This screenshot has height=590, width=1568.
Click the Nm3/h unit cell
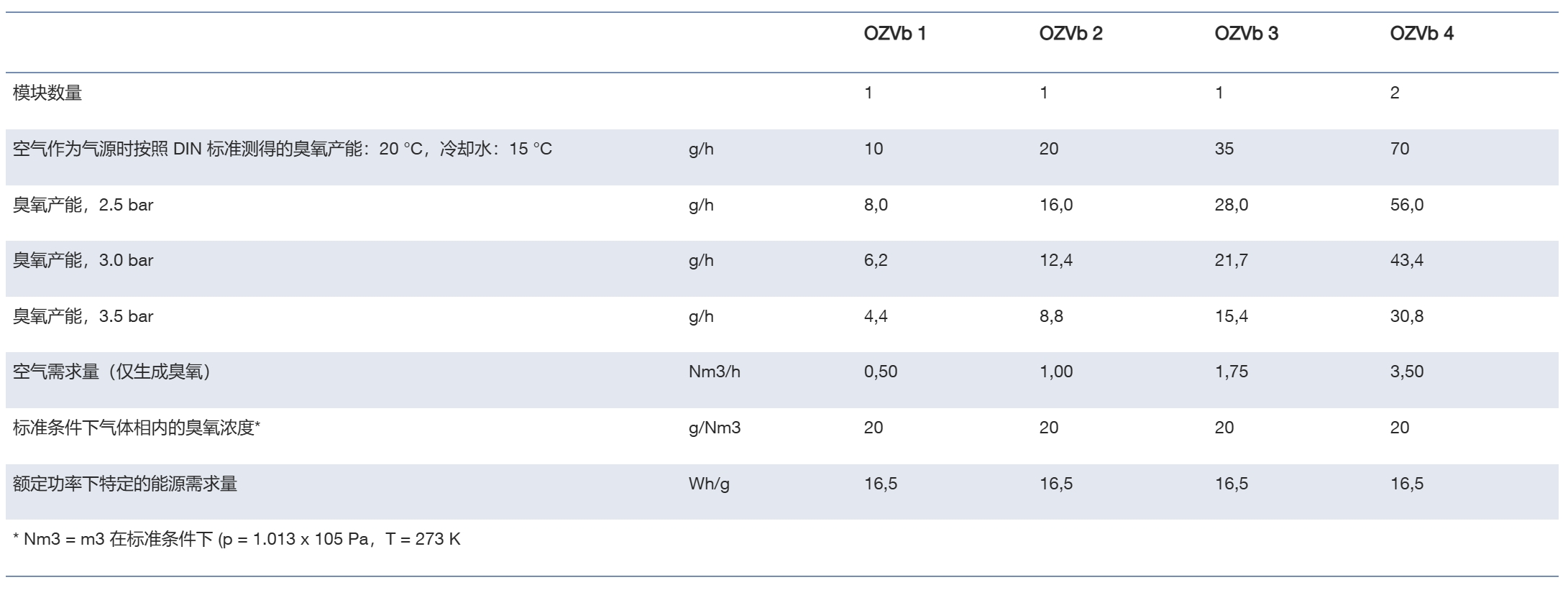pyautogui.click(x=715, y=372)
